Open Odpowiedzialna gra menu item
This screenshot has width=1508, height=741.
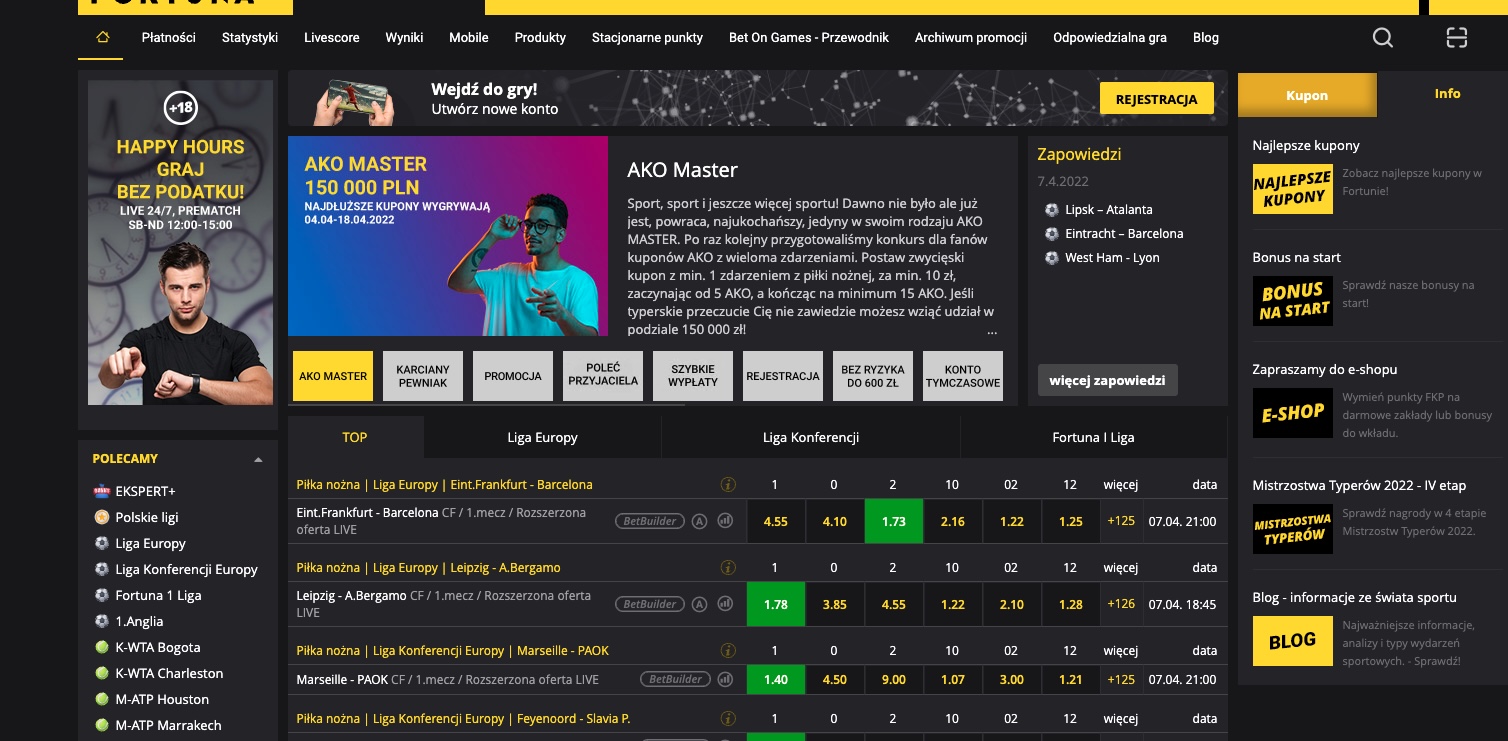1110,38
